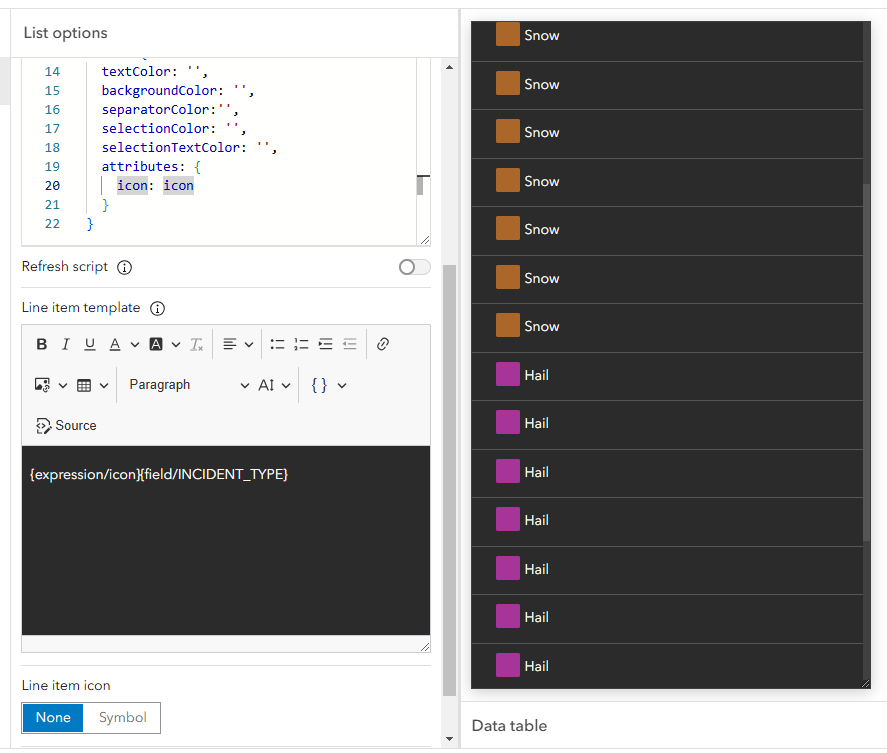
Task: Insert a hyperlink
Action: click(382, 343)
